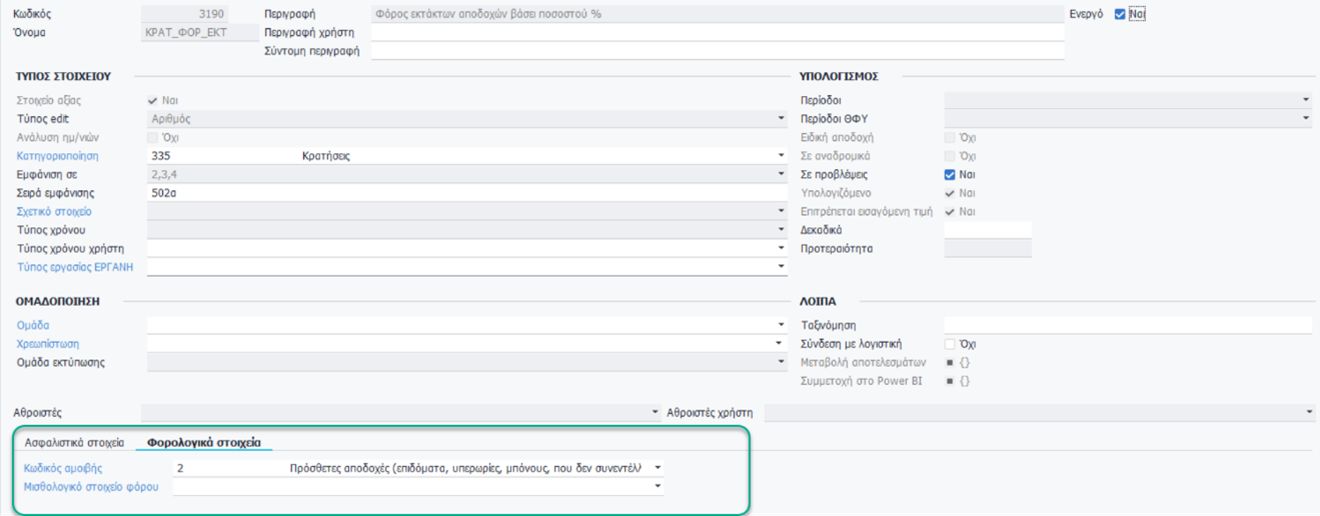The height and width of the screenshot is (516, 1320).
Task: Open the Κωδικός αμοιβής dropdown list
Action: [657, 467]
